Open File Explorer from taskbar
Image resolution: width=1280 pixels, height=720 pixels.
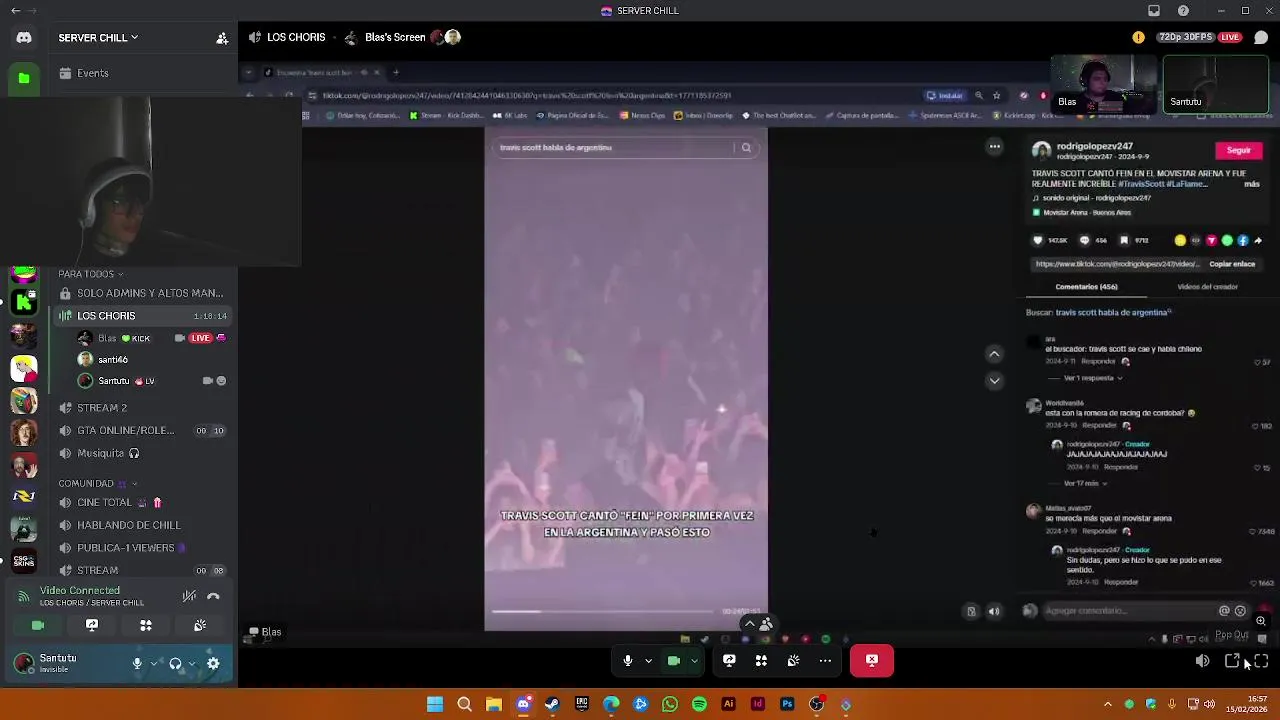(493, 704)
